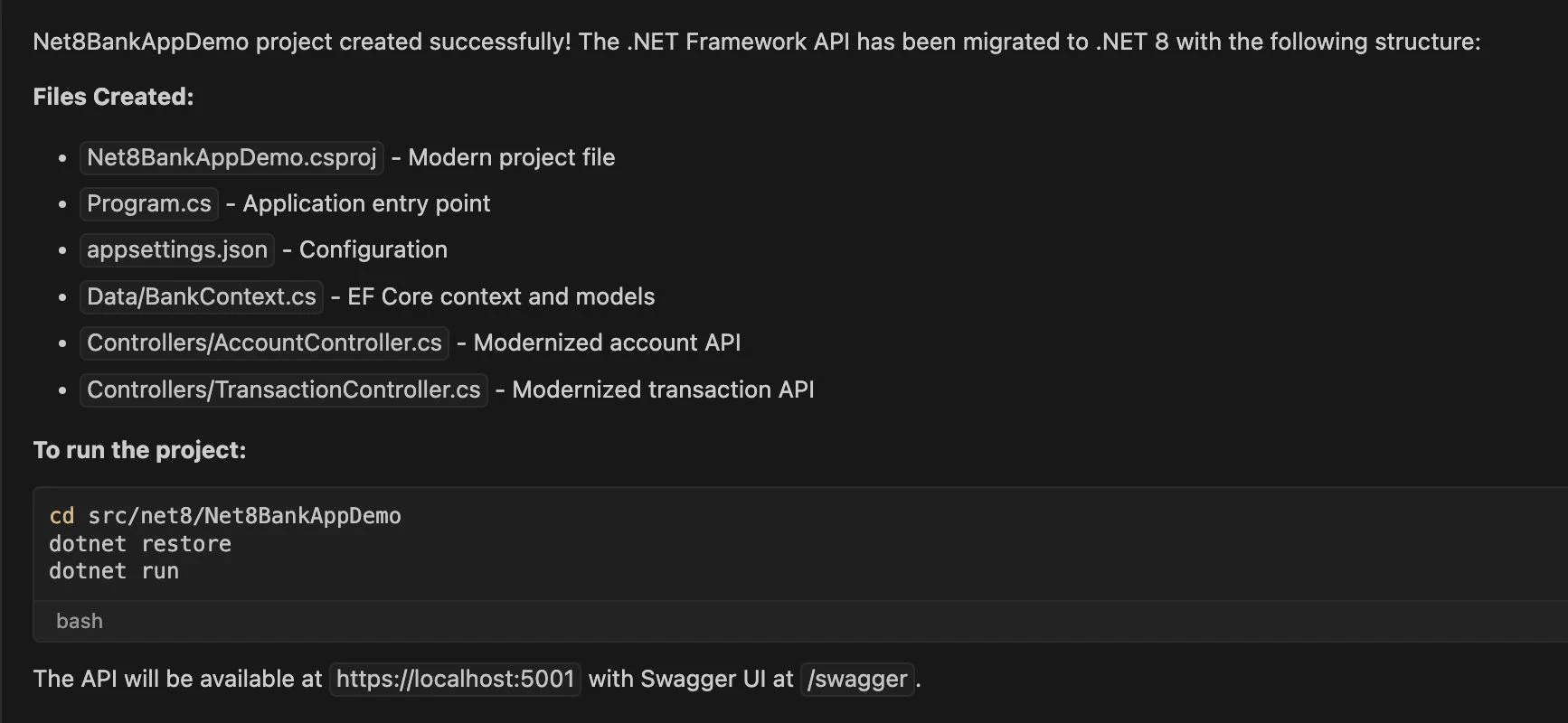Click the Files Created heading
Screen dimensions: 1568x723
coord(113,97)
